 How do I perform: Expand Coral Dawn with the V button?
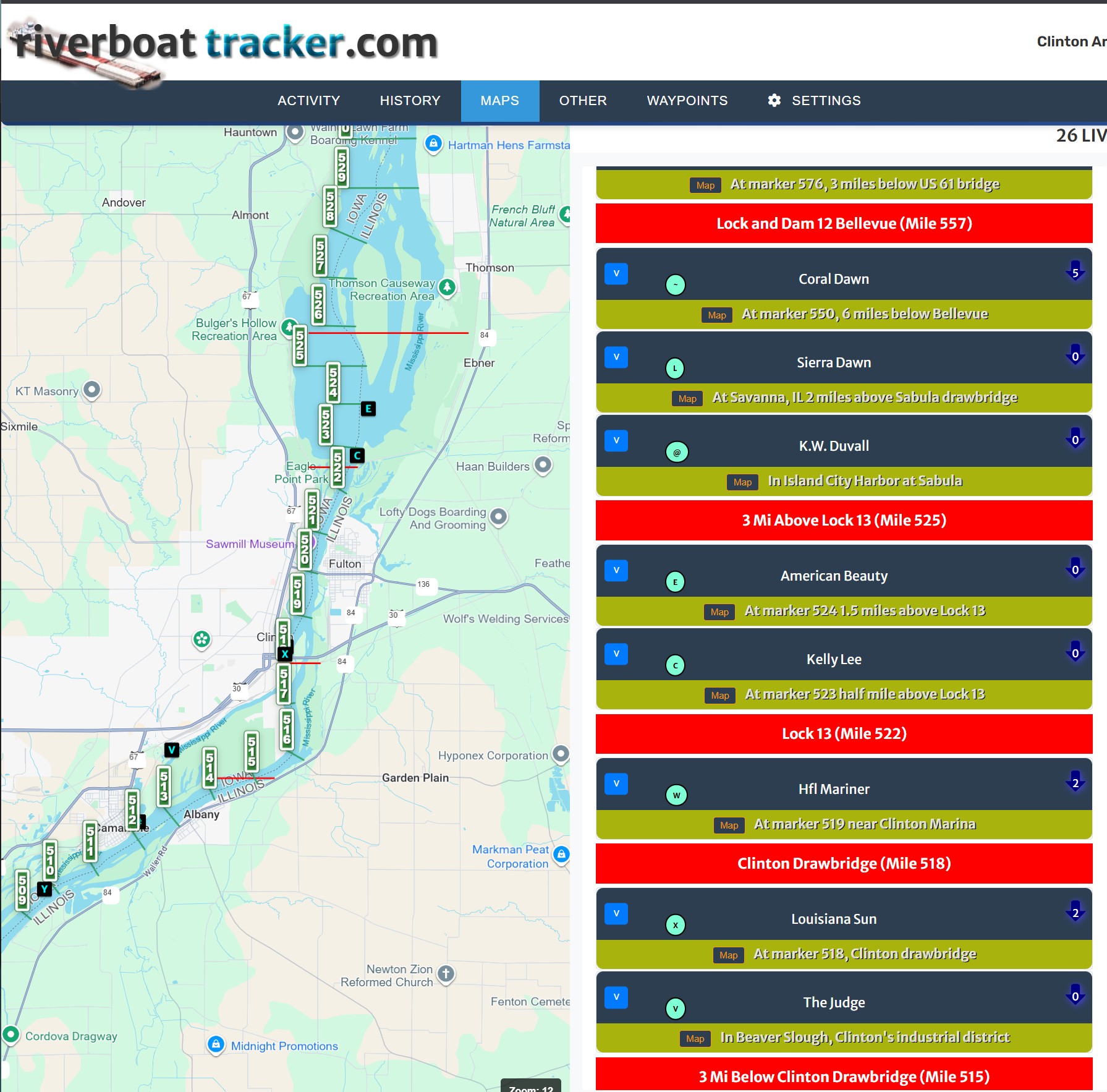click(x=616, y=273)
